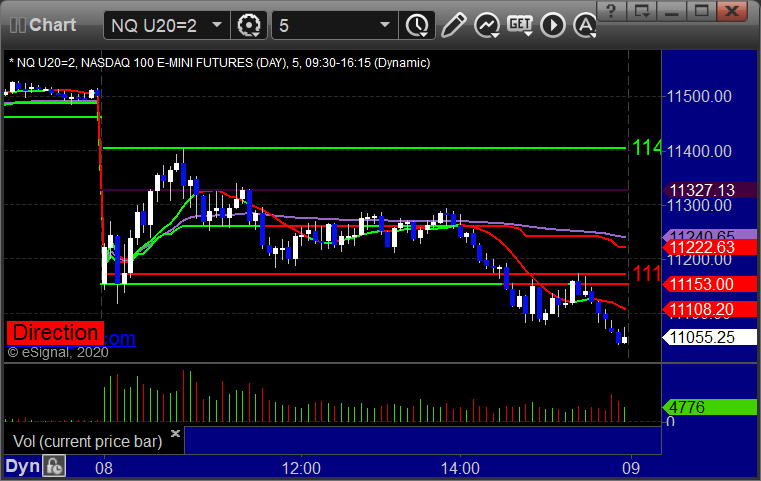Image resolution: width=761 pixels, height=481 pixels.
Task: Open the symbol settings gear icon
Action: click(248, 25)
